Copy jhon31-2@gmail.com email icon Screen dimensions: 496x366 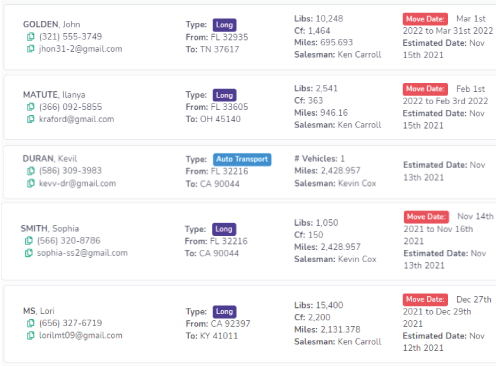[x=30, y=49]
